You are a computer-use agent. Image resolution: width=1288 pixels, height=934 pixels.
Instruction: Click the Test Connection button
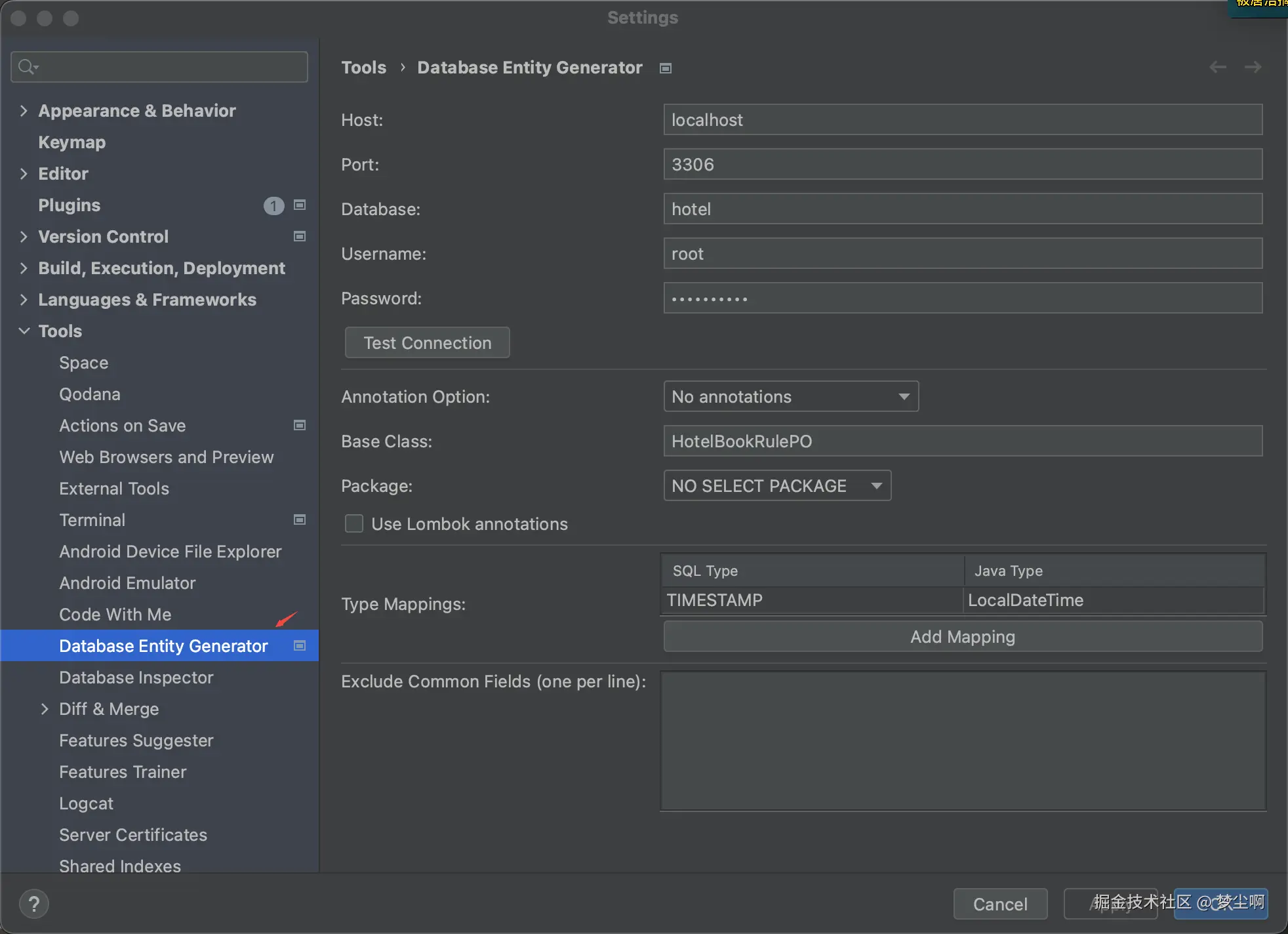(x=427, y=343)
